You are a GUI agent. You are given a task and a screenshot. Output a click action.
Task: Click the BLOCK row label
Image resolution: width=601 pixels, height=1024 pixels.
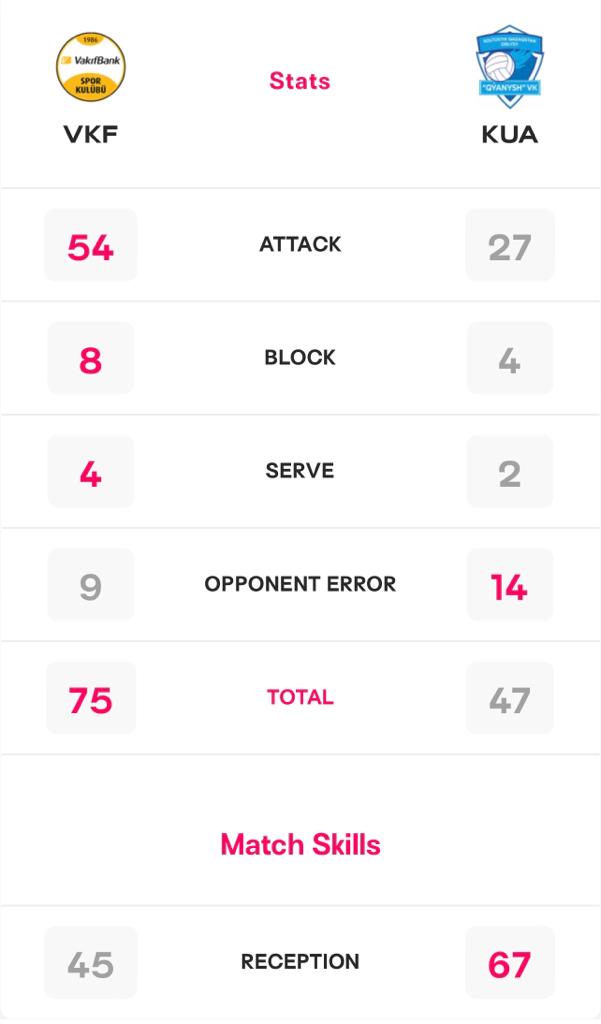tap(300, 357)
